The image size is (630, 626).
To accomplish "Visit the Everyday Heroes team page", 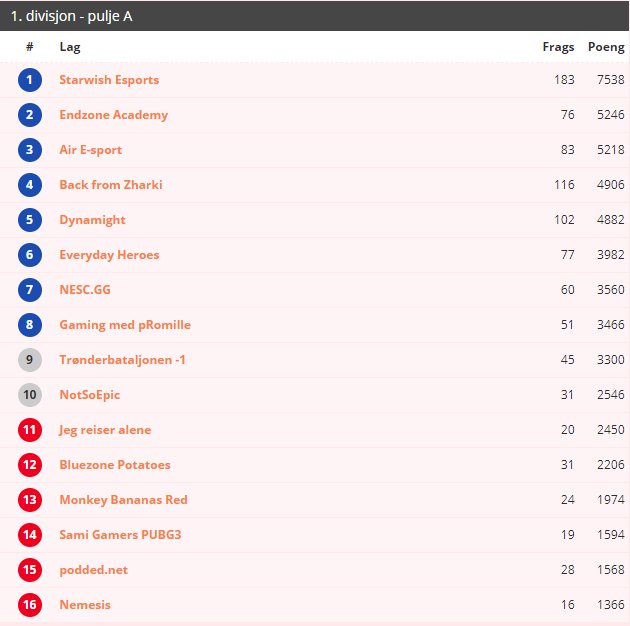I will [109, 255].
